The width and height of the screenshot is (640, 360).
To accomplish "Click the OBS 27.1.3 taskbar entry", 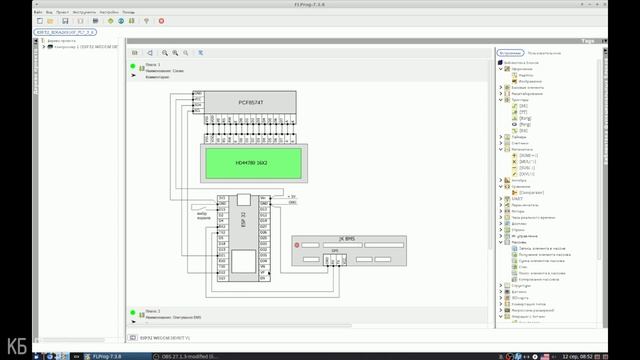I will click(186, 356).
